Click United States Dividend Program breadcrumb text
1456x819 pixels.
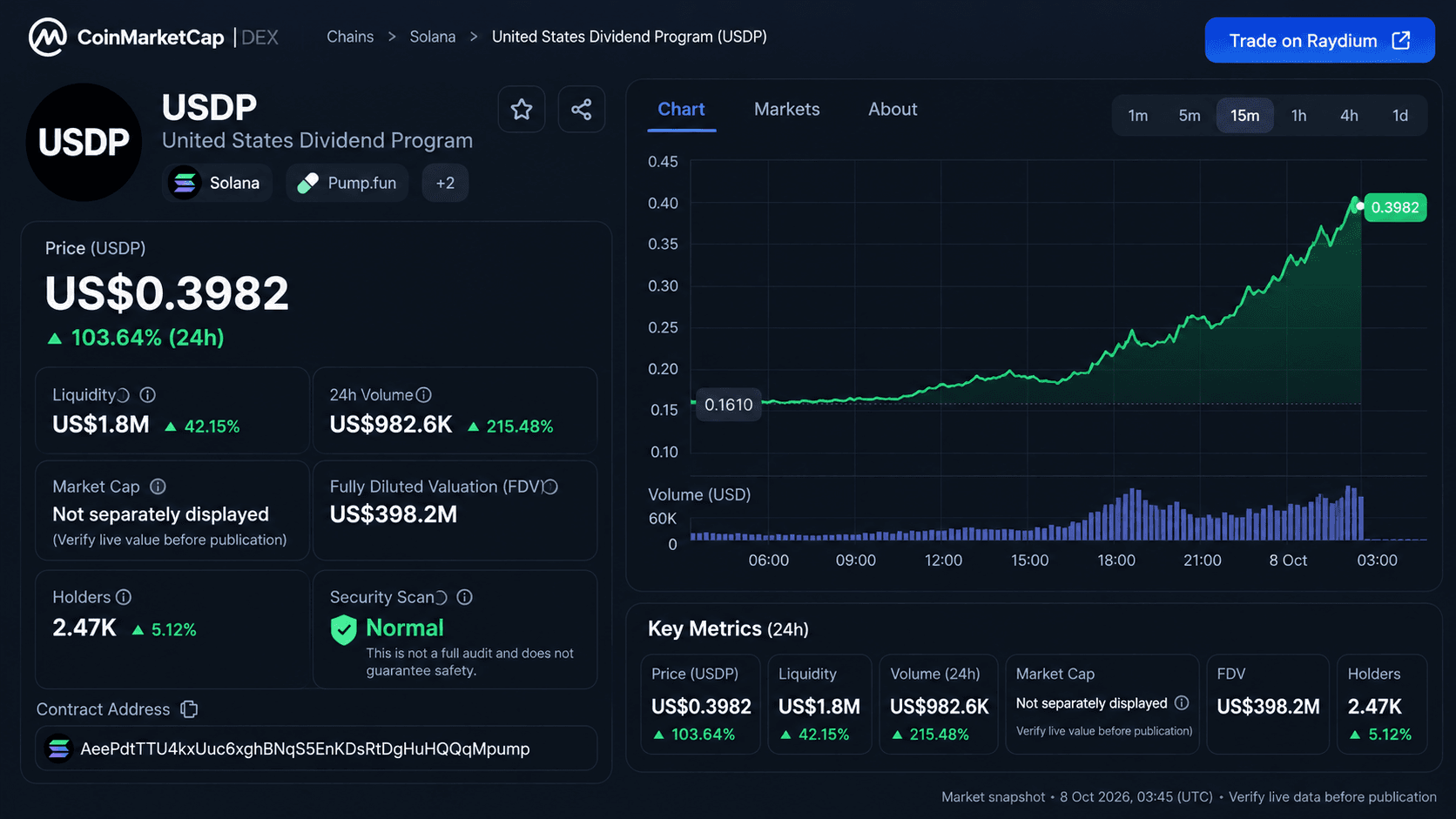coord(630,37)
